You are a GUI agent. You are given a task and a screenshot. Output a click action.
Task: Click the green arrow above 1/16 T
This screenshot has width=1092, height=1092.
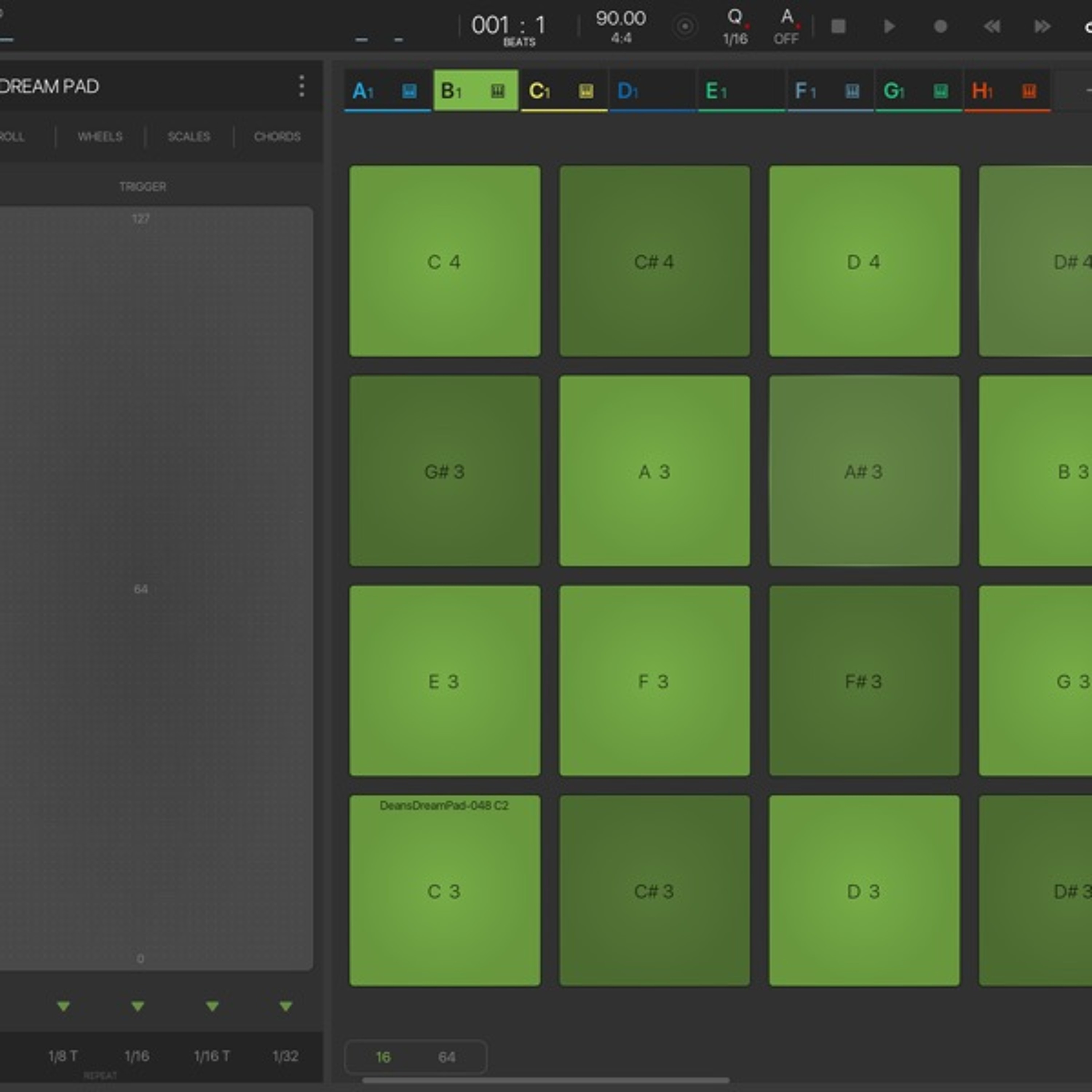(x=212, y=1007)
